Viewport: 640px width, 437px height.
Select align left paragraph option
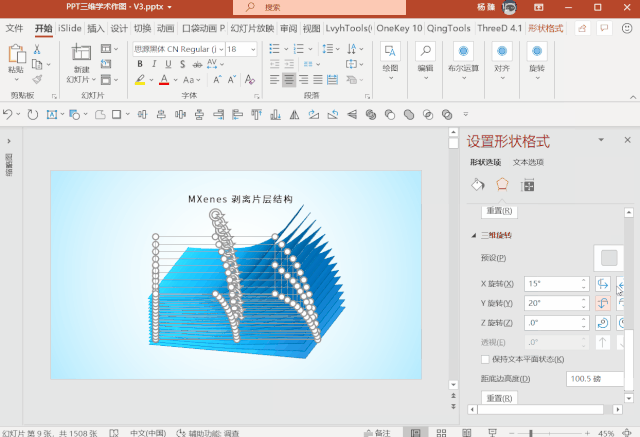(275, 79)
